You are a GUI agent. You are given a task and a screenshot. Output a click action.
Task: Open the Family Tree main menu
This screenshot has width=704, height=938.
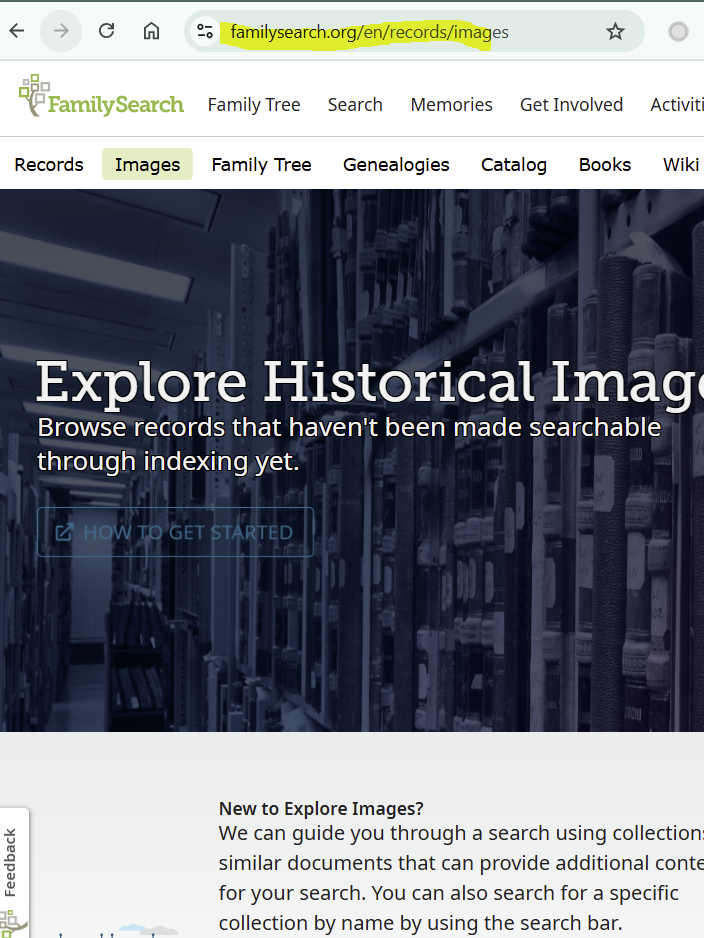(254, 105)
